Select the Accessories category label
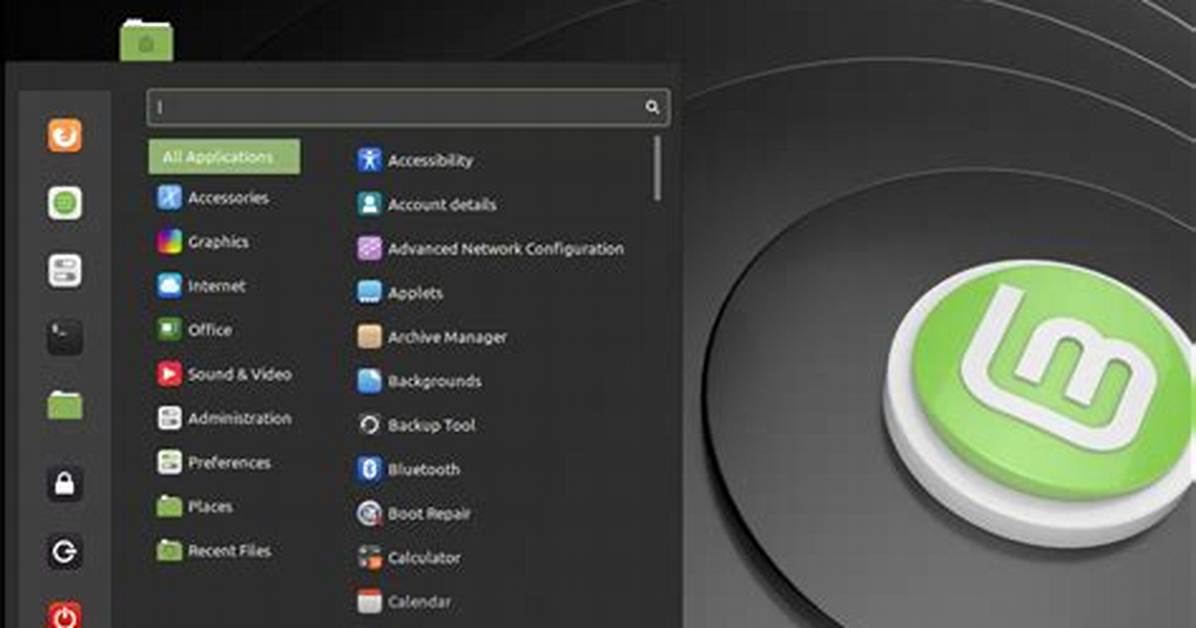 click(x=228, y=198)
